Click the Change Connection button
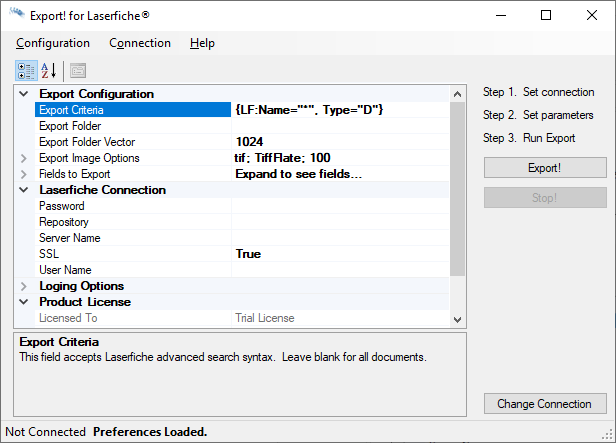The width and height of the screenshot is (616, 443). (545, 403)
